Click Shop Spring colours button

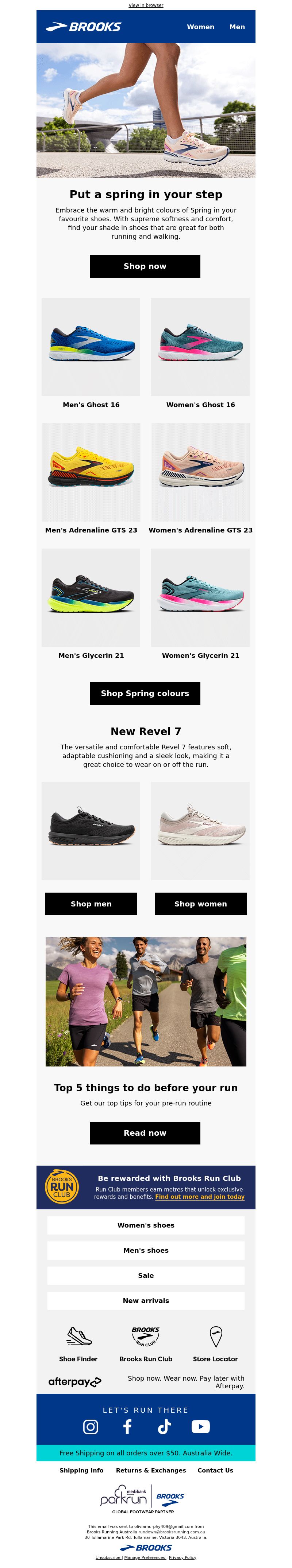pyautogui.click(x=145, y=693)
